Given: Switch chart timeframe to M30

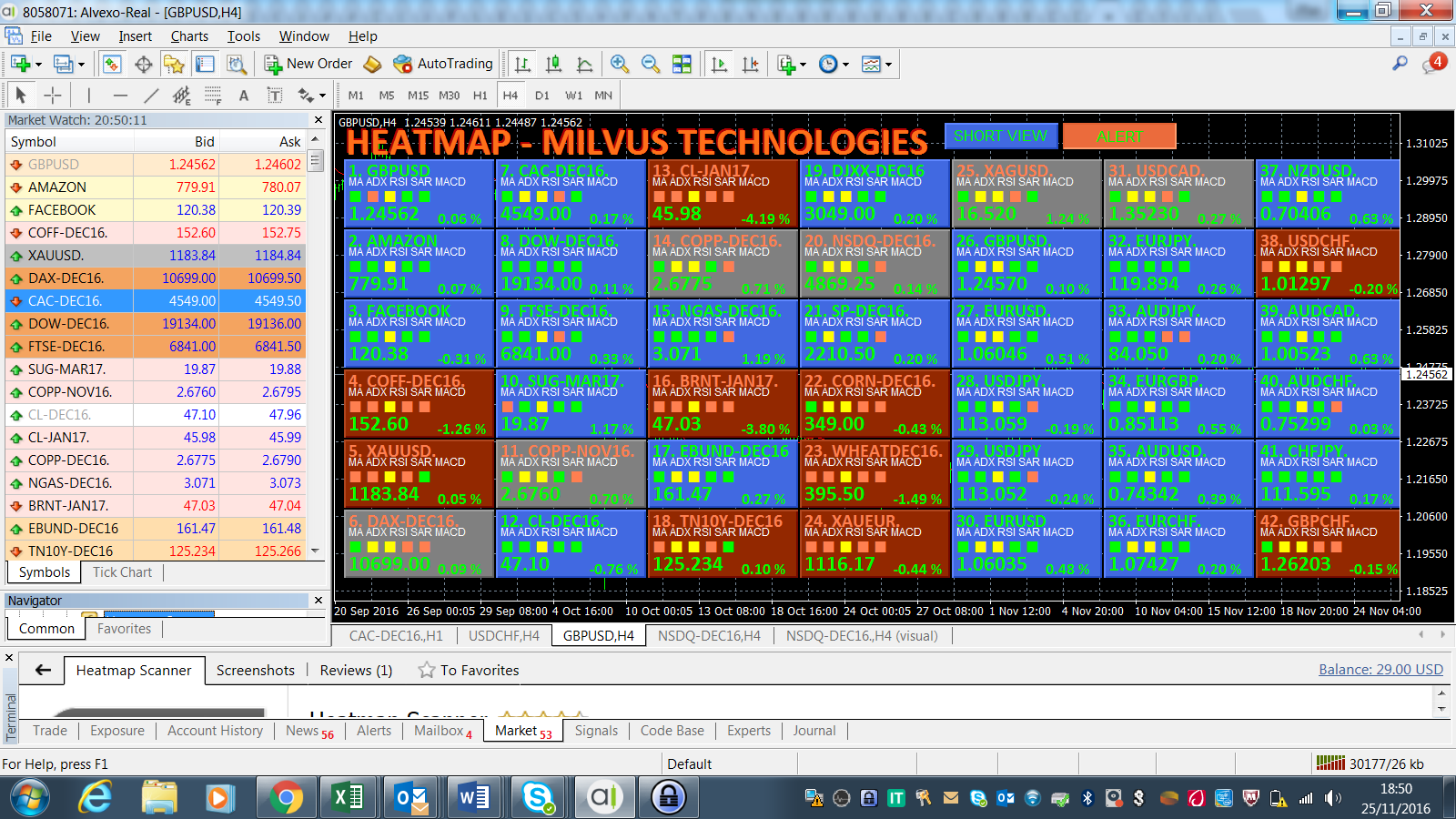Looking at the screenshot, I should point(450,96).
